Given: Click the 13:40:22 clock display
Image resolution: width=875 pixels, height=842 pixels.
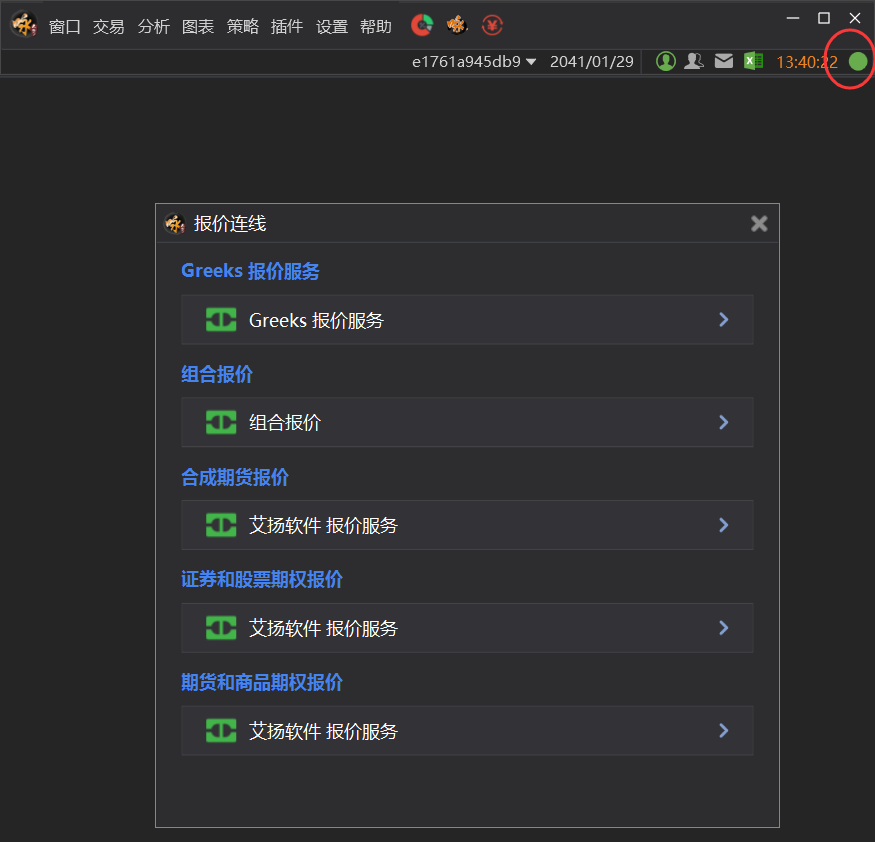Looking at the screenshot, I should [x=807, y=62].
